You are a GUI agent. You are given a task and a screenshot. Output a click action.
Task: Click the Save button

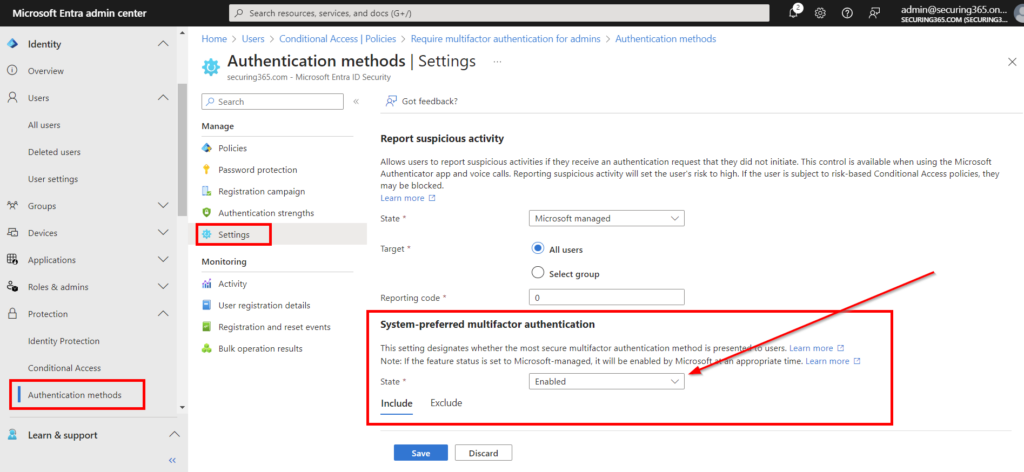tap(421, 453)
